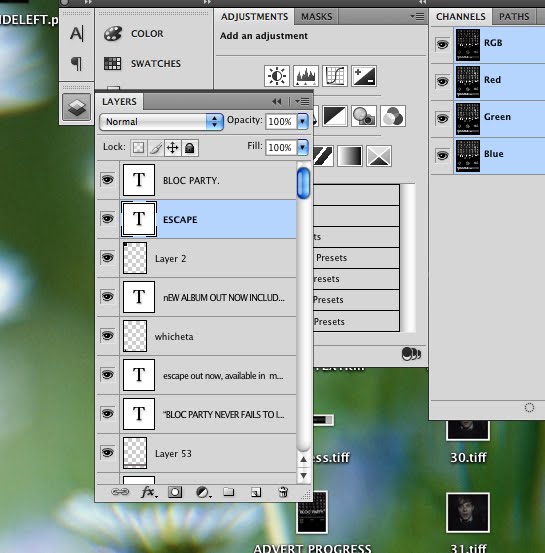Open the Opacity slider dropdown arrow
The height and width of the screenshot is (553, 545).
point(303,121)
